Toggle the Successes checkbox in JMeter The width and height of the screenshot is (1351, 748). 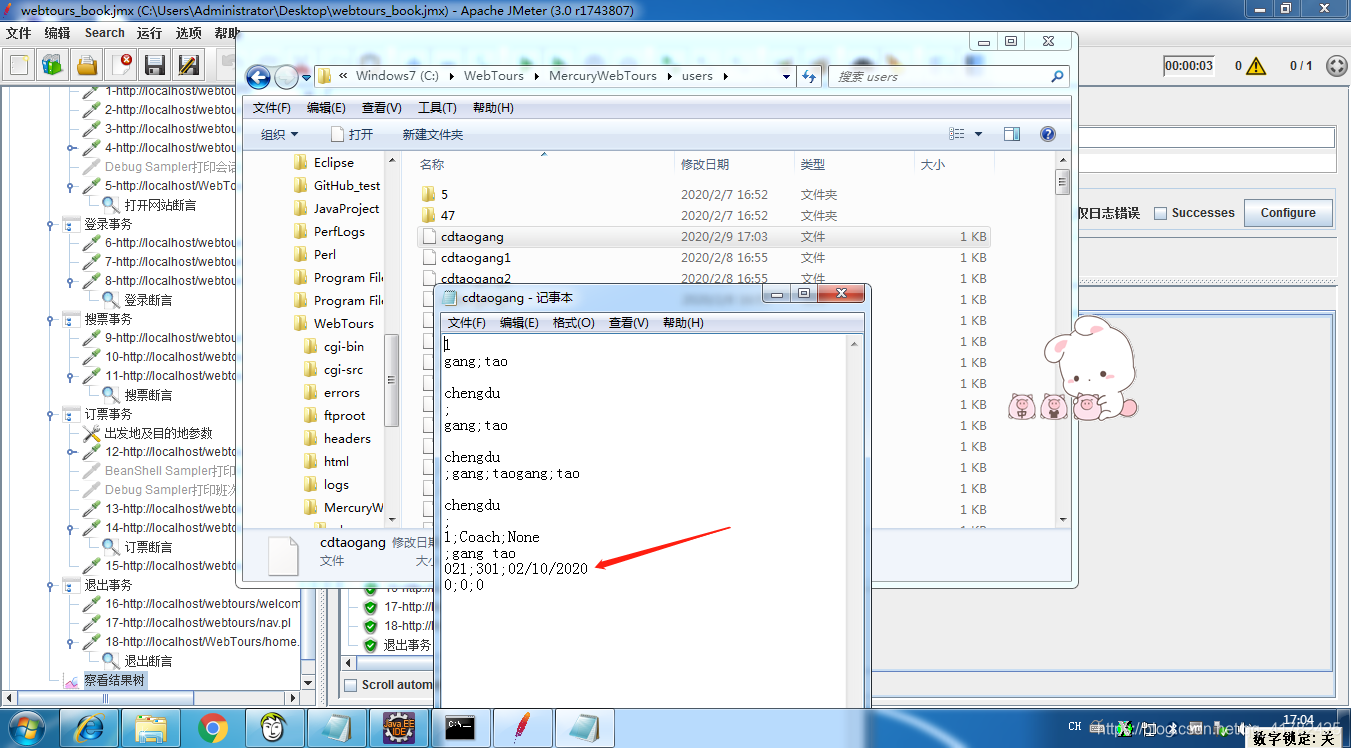pyautogui.click(x=1160, y=213)
